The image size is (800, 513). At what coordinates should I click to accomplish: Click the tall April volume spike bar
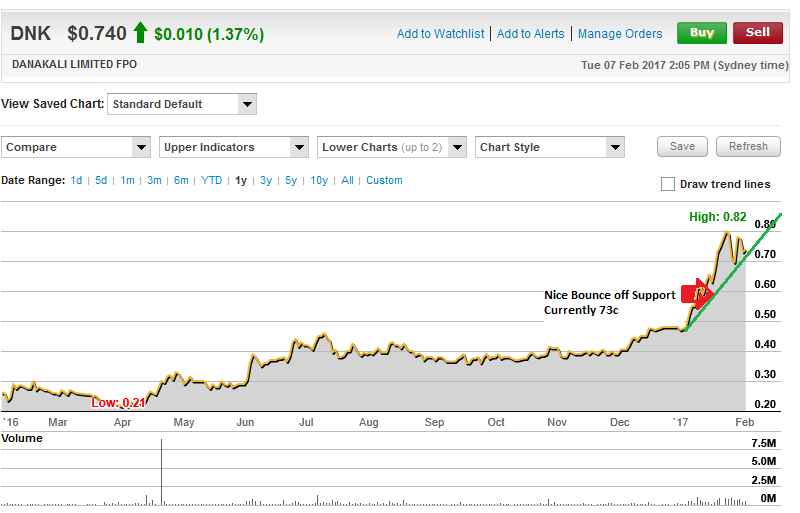pyautogui.click(x=161, y=472)
